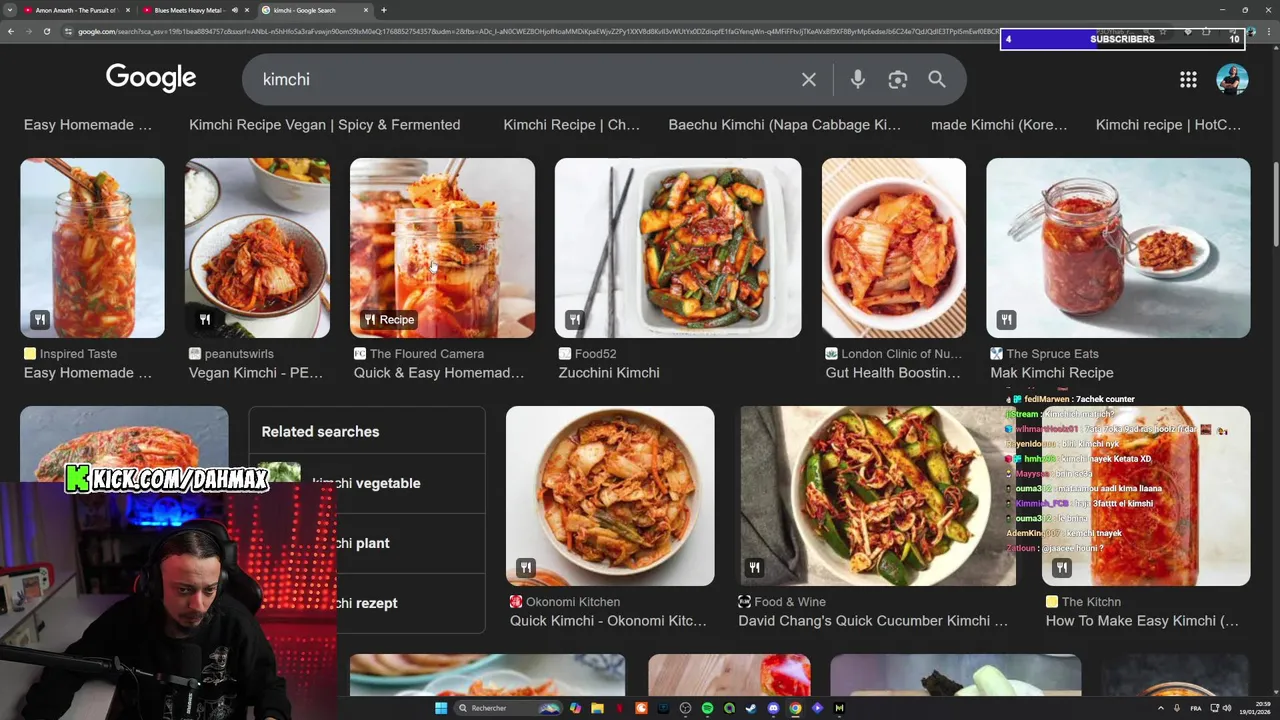Click recipe badge on Food & Wine image
The width and height of the screenshot is (1280, 720).
tap(754, 568)
